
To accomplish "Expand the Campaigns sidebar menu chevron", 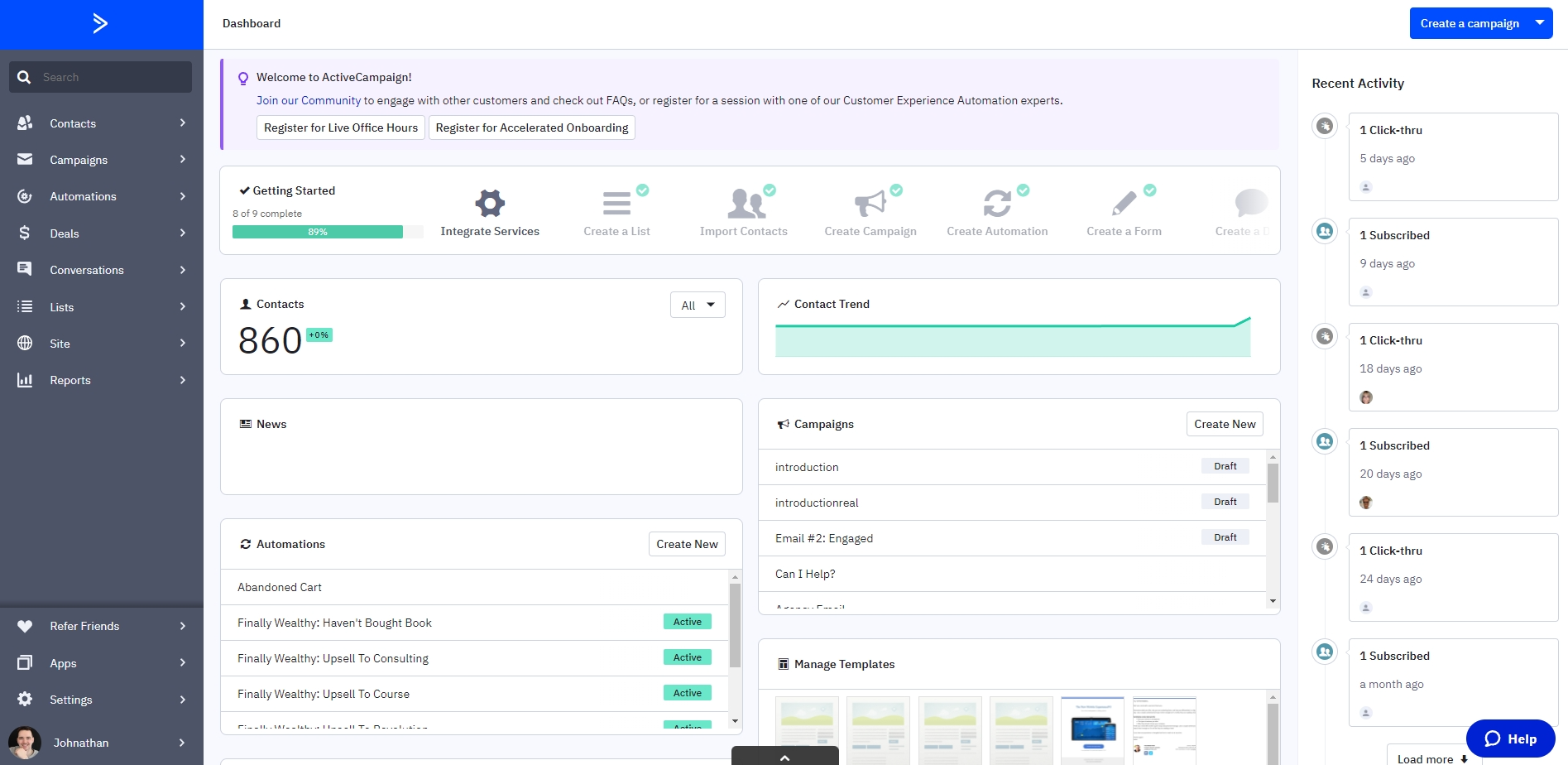I will [183, 159].
